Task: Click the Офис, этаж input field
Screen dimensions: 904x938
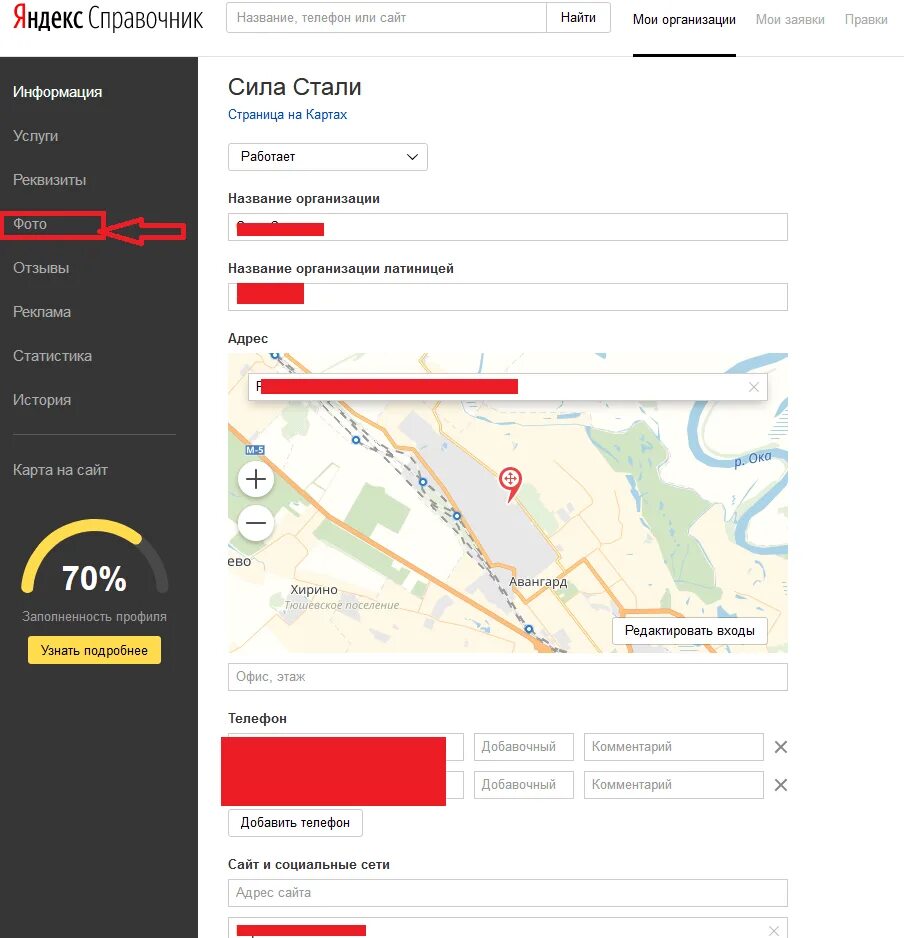Action: pyautogui.click(x=507, y=677)
